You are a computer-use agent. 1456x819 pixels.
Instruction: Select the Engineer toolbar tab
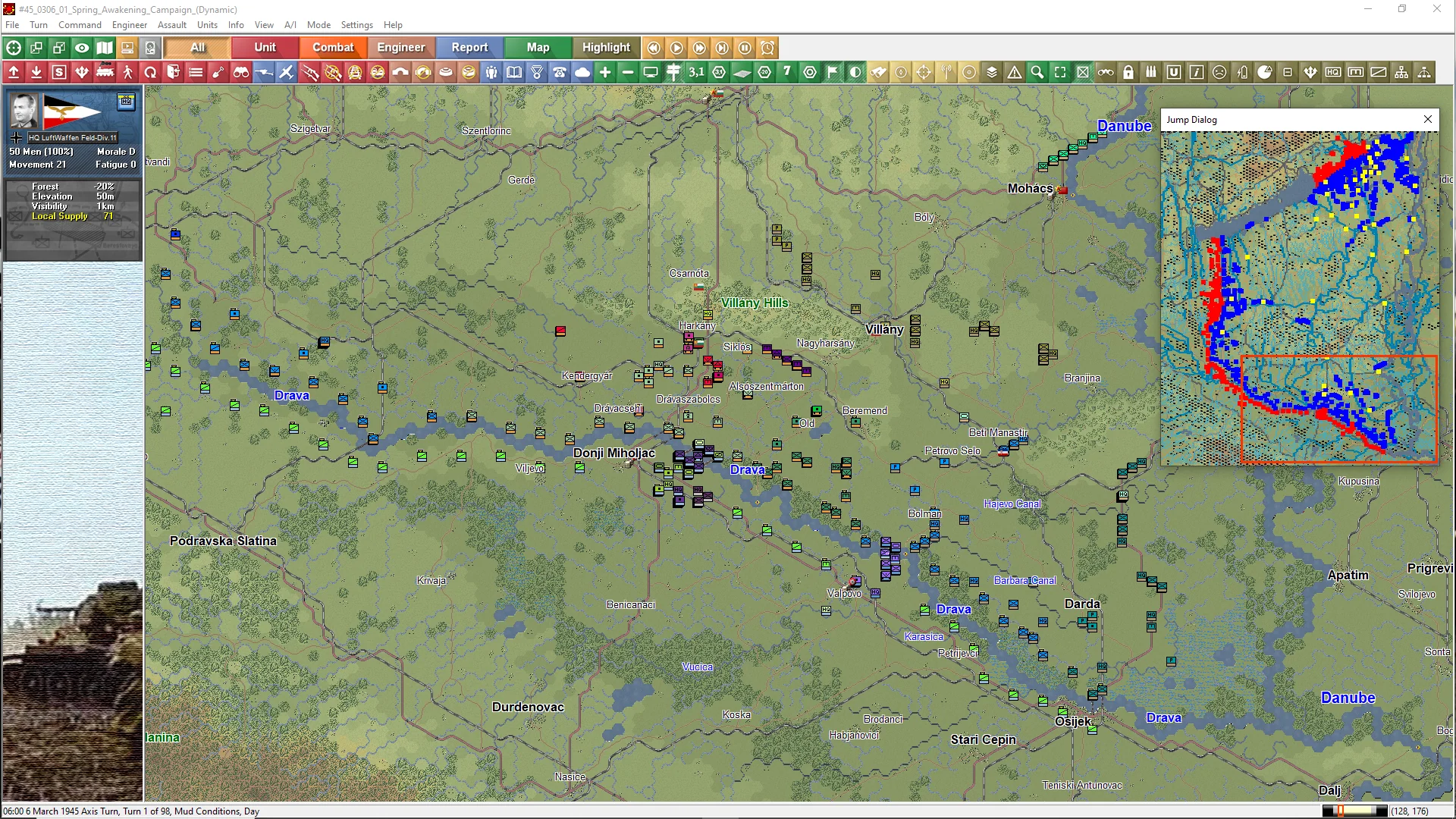[x=401, y=48]
